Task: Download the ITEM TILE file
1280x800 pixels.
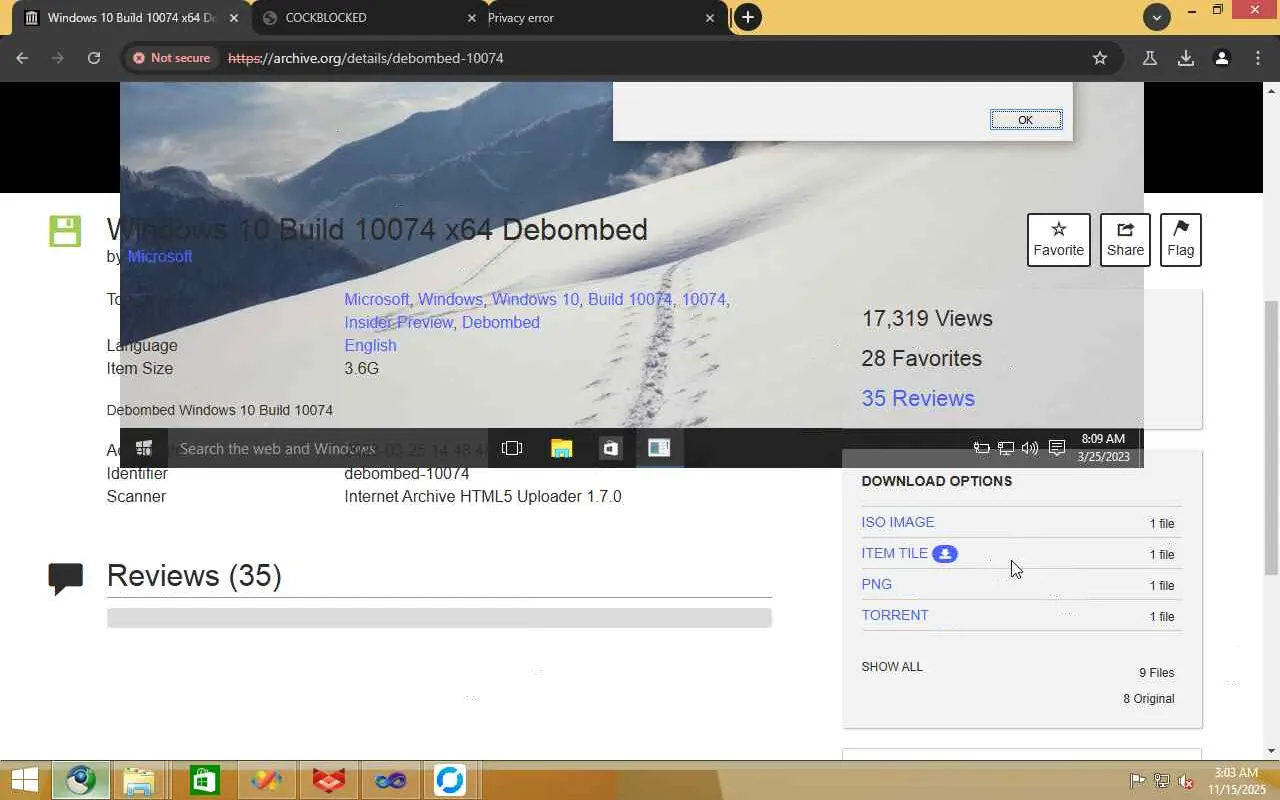Action: 895,553
